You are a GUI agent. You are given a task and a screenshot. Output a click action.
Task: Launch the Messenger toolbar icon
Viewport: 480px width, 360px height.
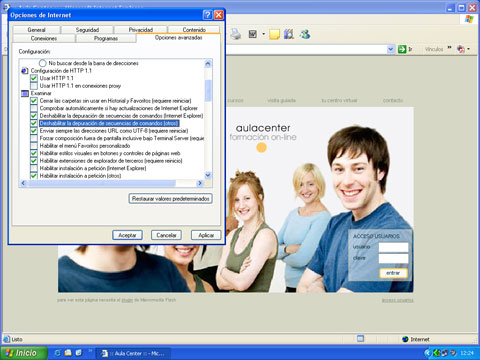click(x=305, y=34)
